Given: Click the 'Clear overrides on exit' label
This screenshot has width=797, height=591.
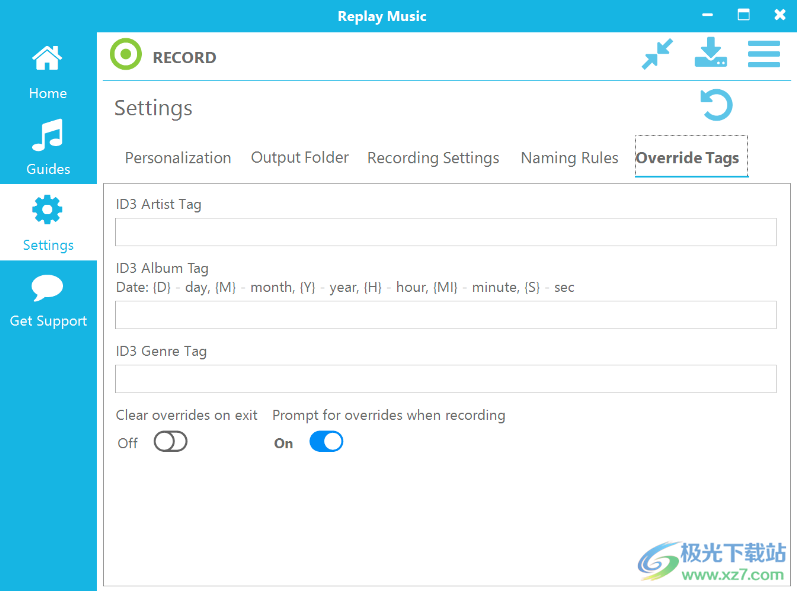Looking at the screenshot, I should [x=187, y=415].
